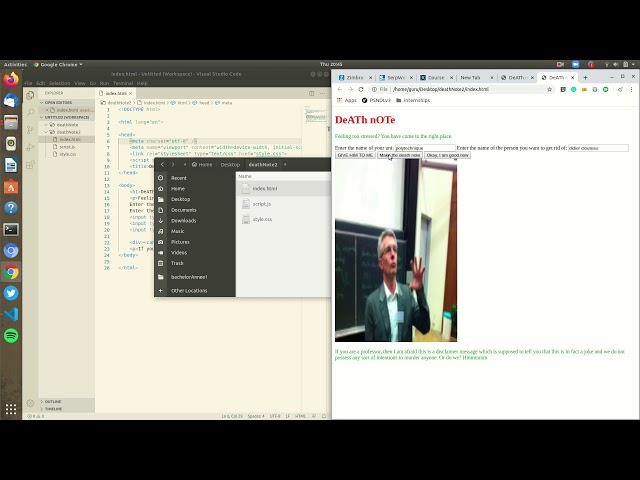Go back in the file manager
Image resolution: width=640 pixels, height=480 pixels.
pyautogui.click(x=162, y=164)
